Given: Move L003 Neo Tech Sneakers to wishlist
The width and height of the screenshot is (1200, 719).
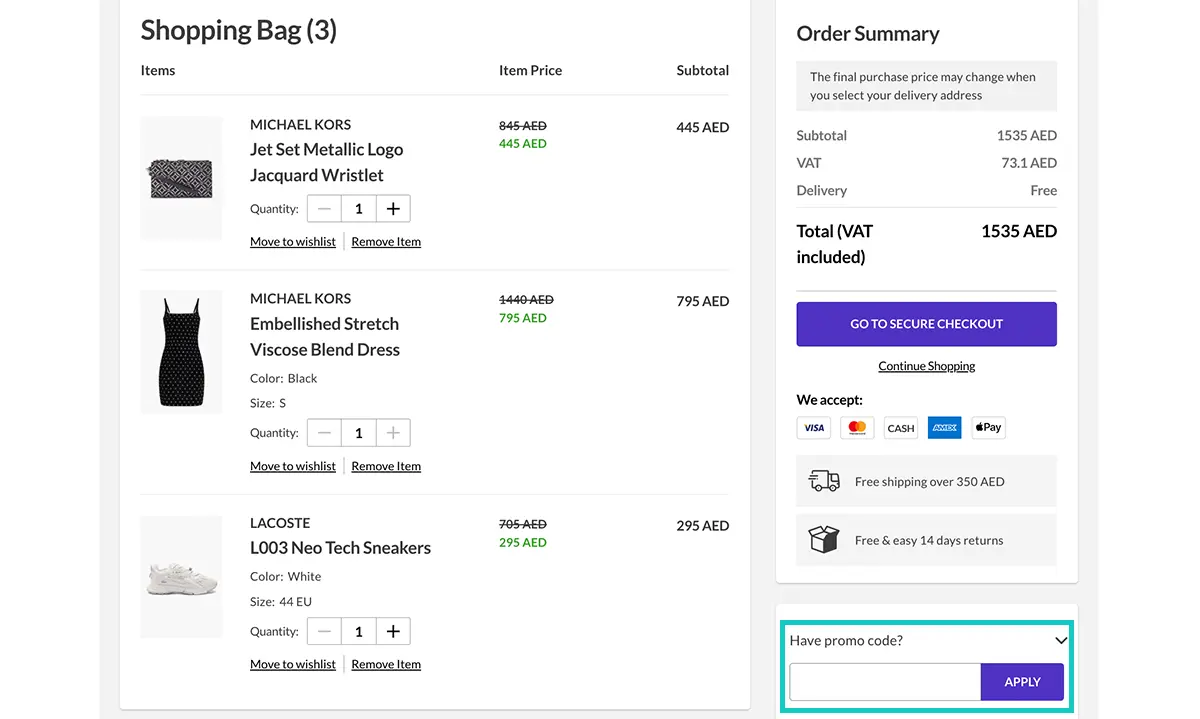Looking at the screenshot, I should (293, 664).
